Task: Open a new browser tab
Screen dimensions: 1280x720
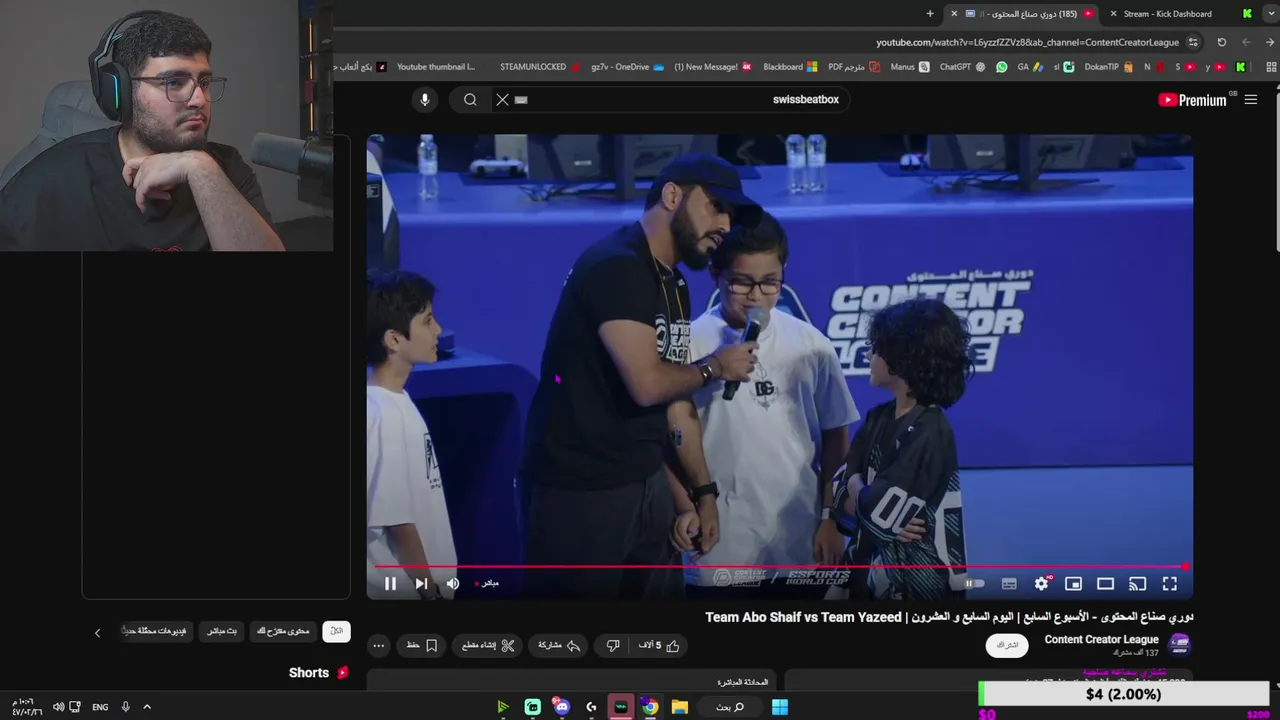Action: (930, 14)
